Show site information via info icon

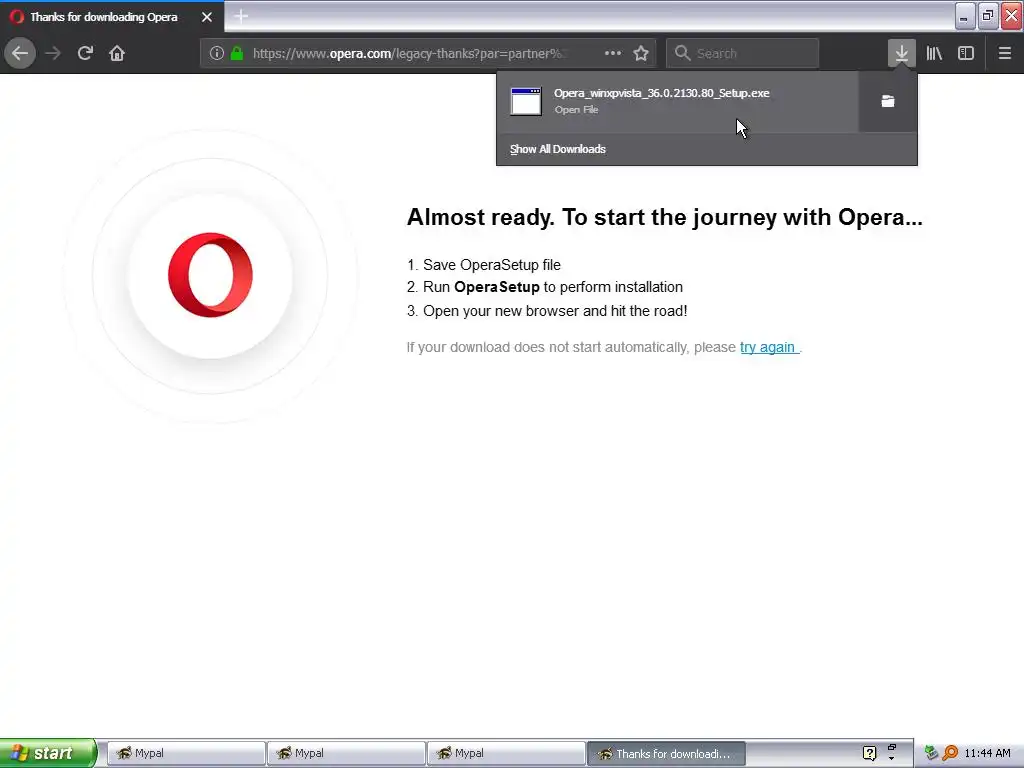coord(217,53)
